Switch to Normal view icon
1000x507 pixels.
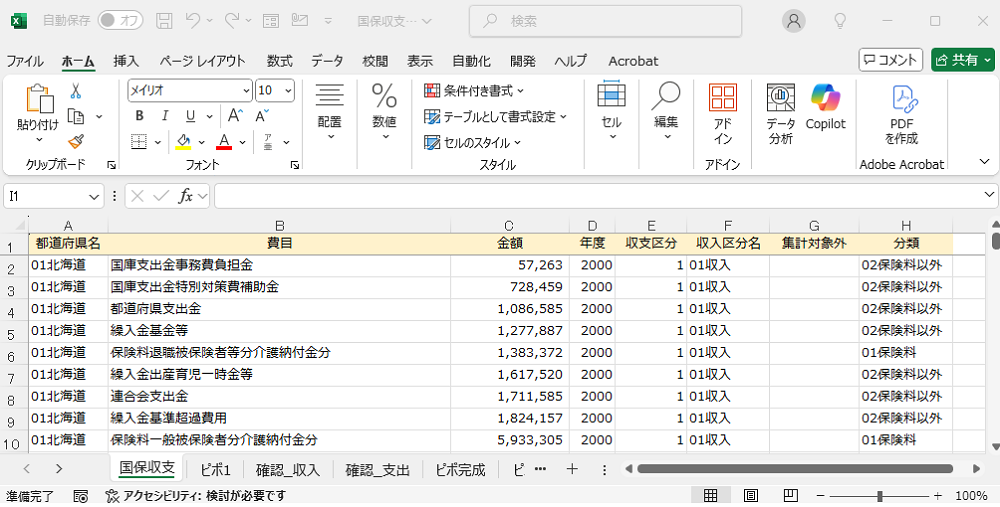tap(710, 496)
